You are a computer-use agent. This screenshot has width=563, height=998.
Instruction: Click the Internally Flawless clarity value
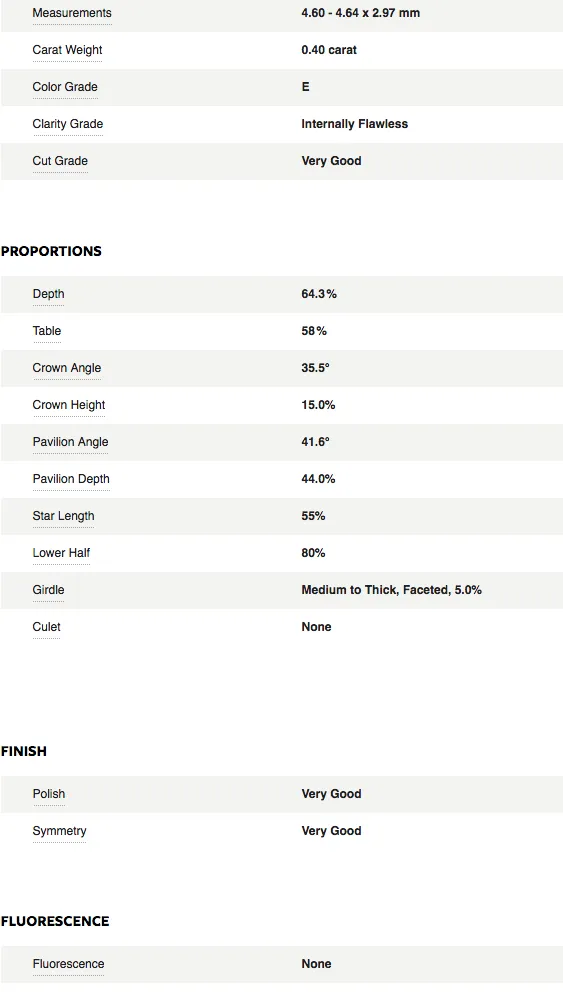354,123
